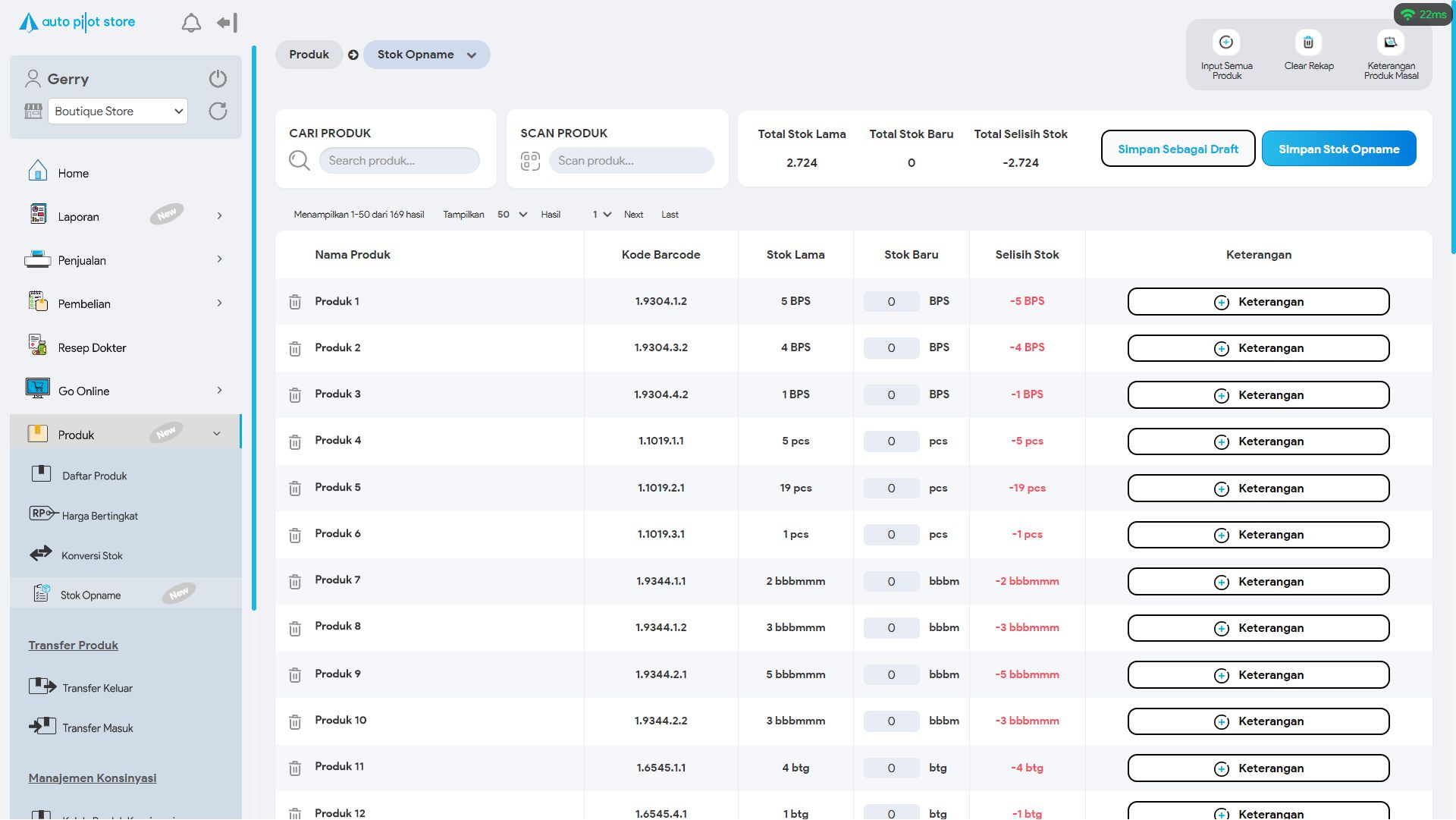
Task: Click the barcode scan icon
Action: tap(530, 161)
